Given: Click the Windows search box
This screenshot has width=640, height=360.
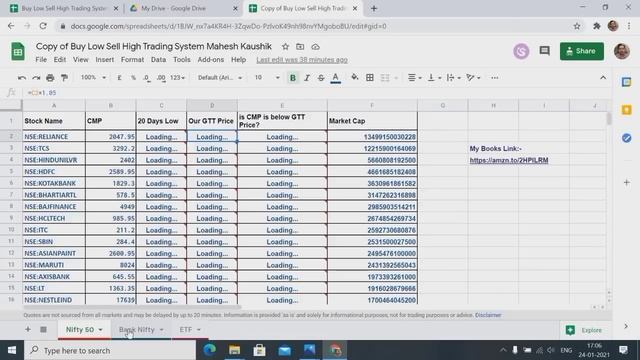Looking at the screenshot, I should tap(110, 350).
